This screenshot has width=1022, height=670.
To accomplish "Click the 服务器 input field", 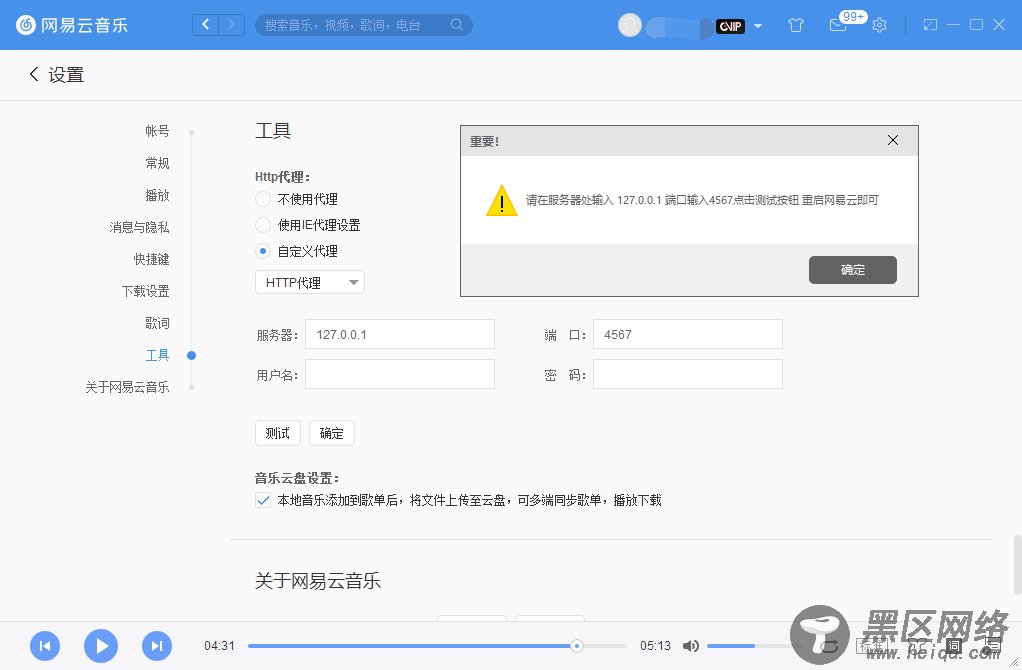I will [400, 334].
